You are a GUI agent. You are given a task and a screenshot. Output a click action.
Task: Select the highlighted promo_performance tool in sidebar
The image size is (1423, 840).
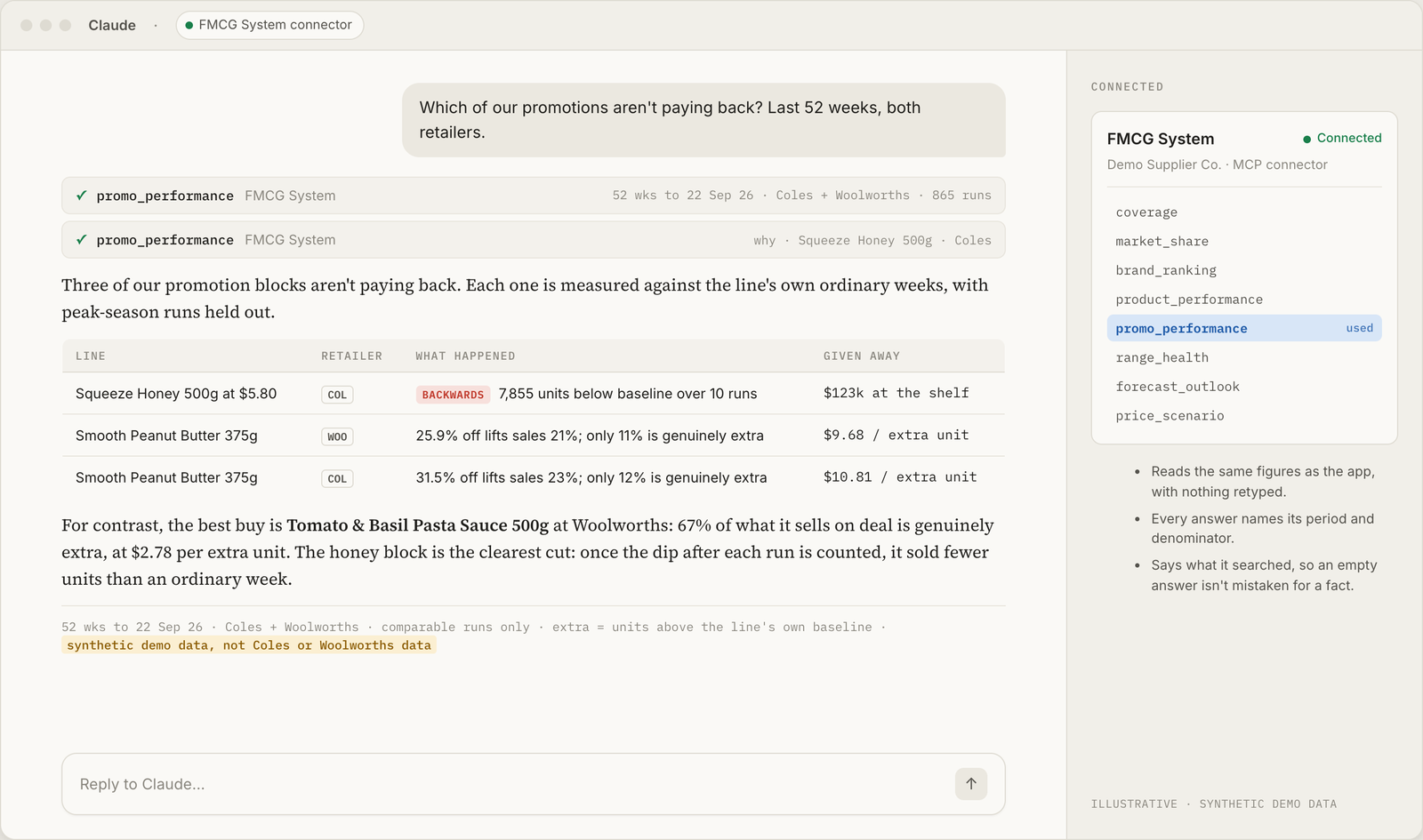pos(1244,328)
